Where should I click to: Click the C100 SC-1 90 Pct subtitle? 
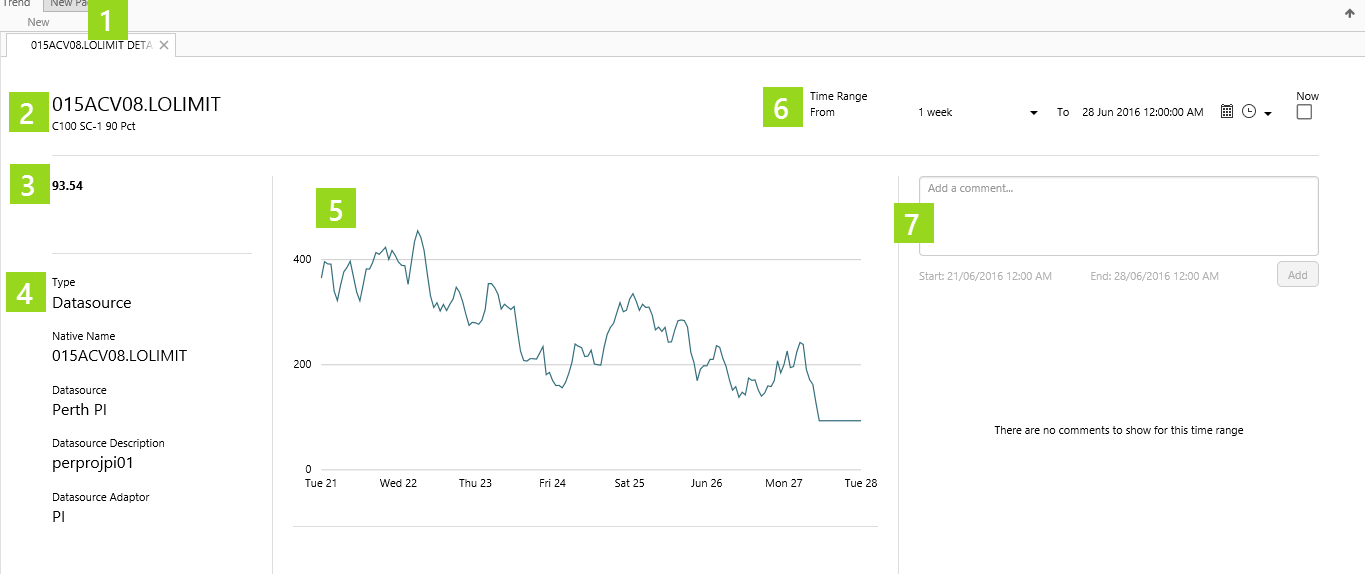click(93, 126)
